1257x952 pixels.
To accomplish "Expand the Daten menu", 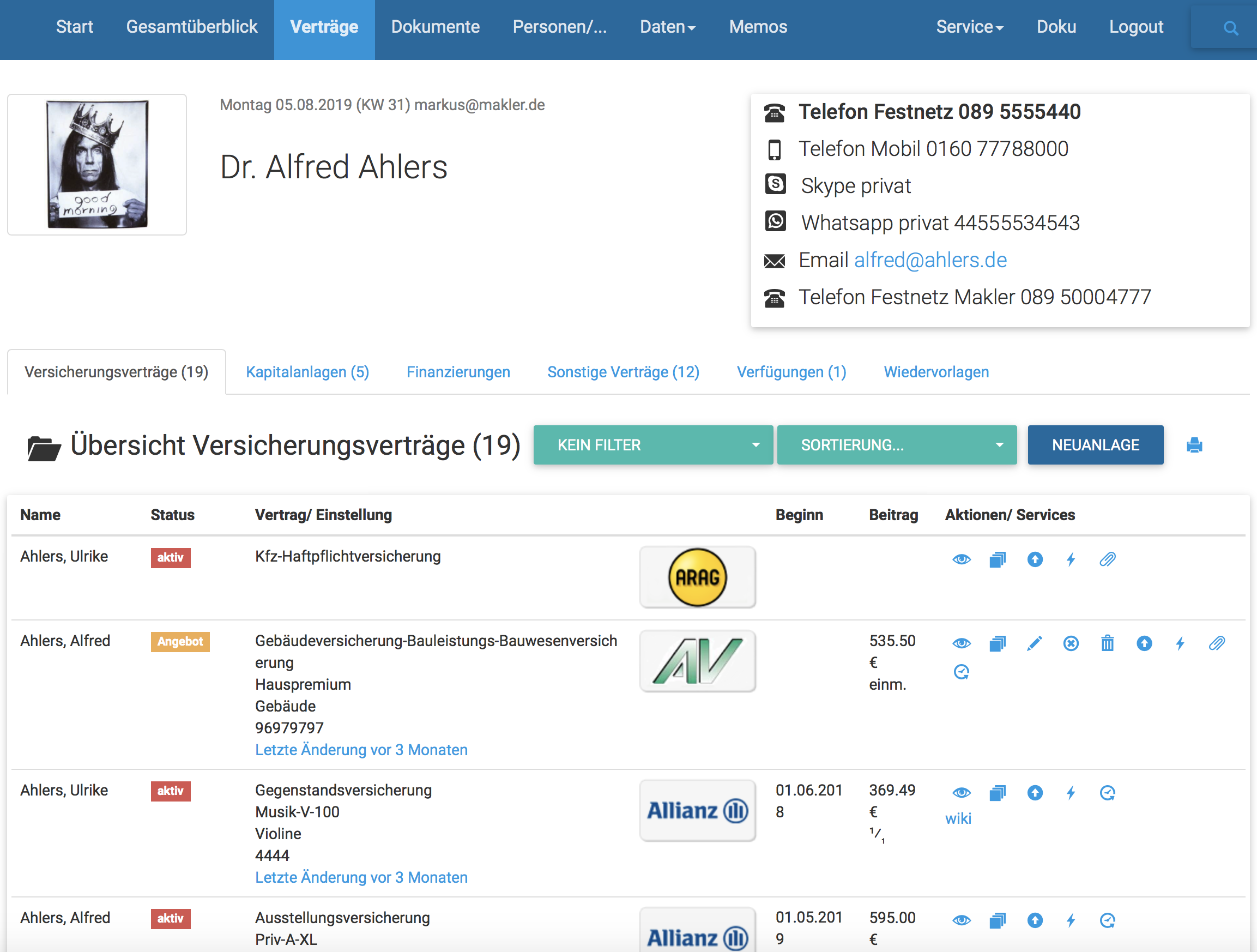I will coord(668,27).
